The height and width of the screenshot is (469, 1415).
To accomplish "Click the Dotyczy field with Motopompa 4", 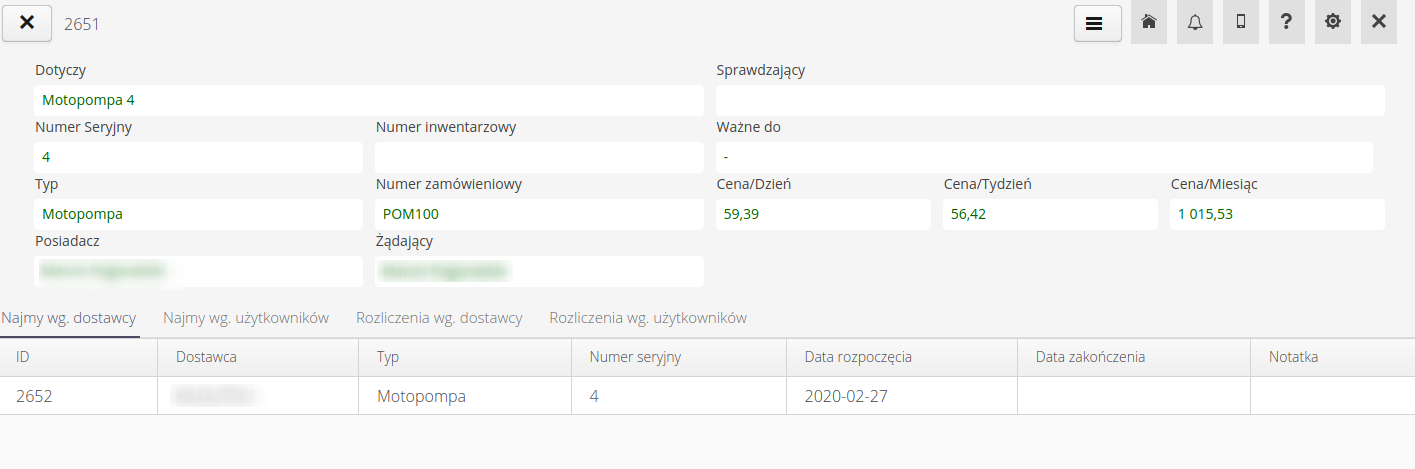I will tap(369, 100).
